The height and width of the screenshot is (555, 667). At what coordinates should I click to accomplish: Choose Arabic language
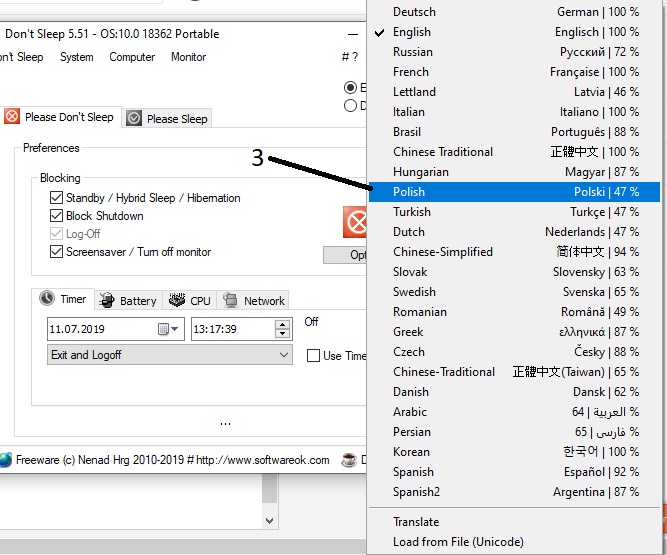coord(514,412)
